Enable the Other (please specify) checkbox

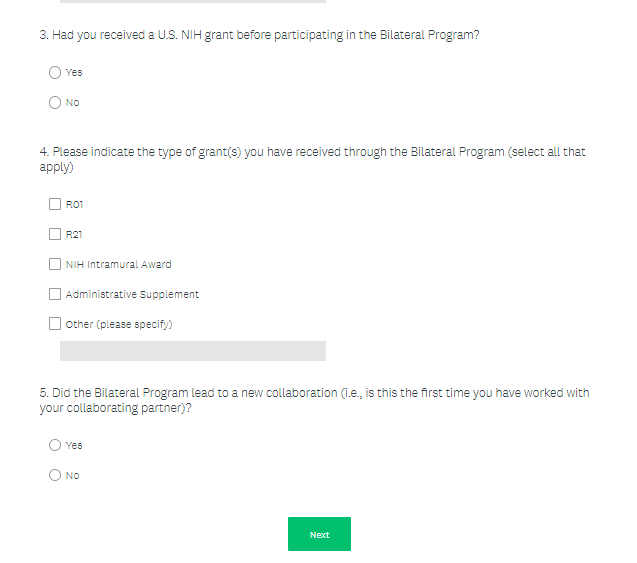click(x=55, y=324)
